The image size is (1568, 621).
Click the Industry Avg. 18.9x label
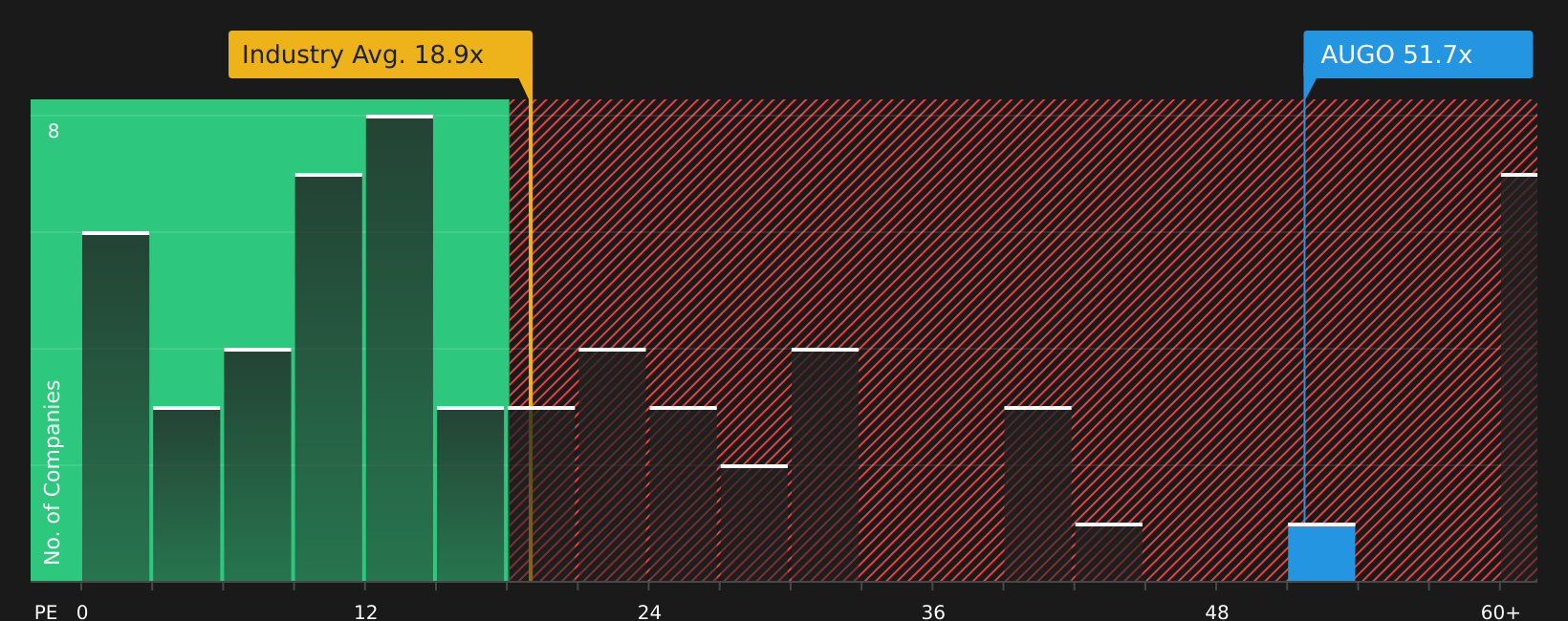380,54
